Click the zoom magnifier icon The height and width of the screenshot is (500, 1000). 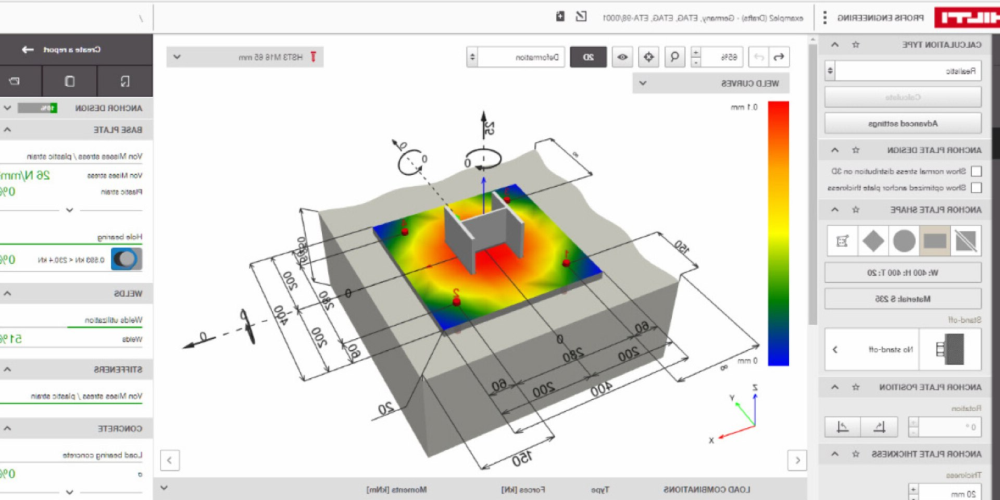click(x=676, y=58)
